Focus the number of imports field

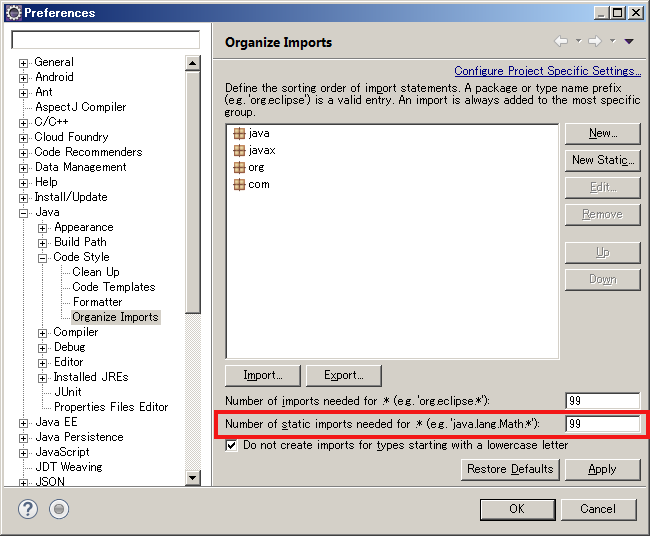pyautogui.click(x=603, y=401)
